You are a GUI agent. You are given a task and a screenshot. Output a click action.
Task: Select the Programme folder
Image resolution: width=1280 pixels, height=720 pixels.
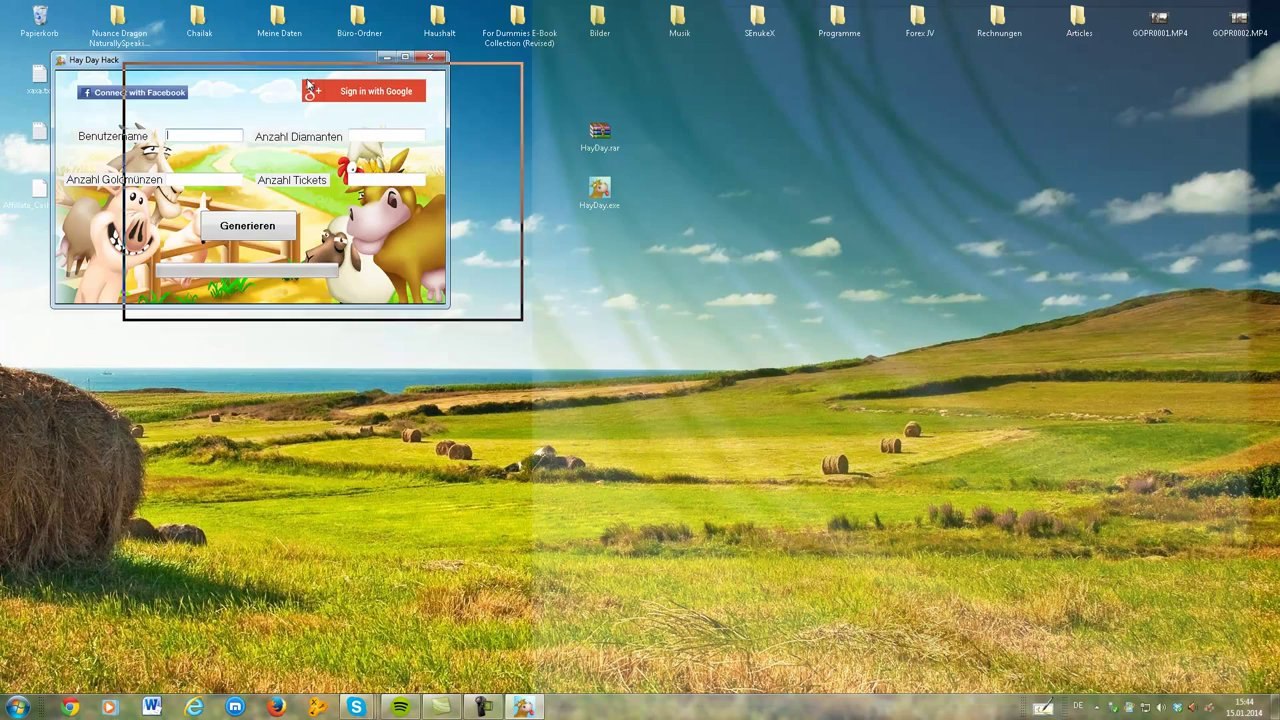pos(839,22)
